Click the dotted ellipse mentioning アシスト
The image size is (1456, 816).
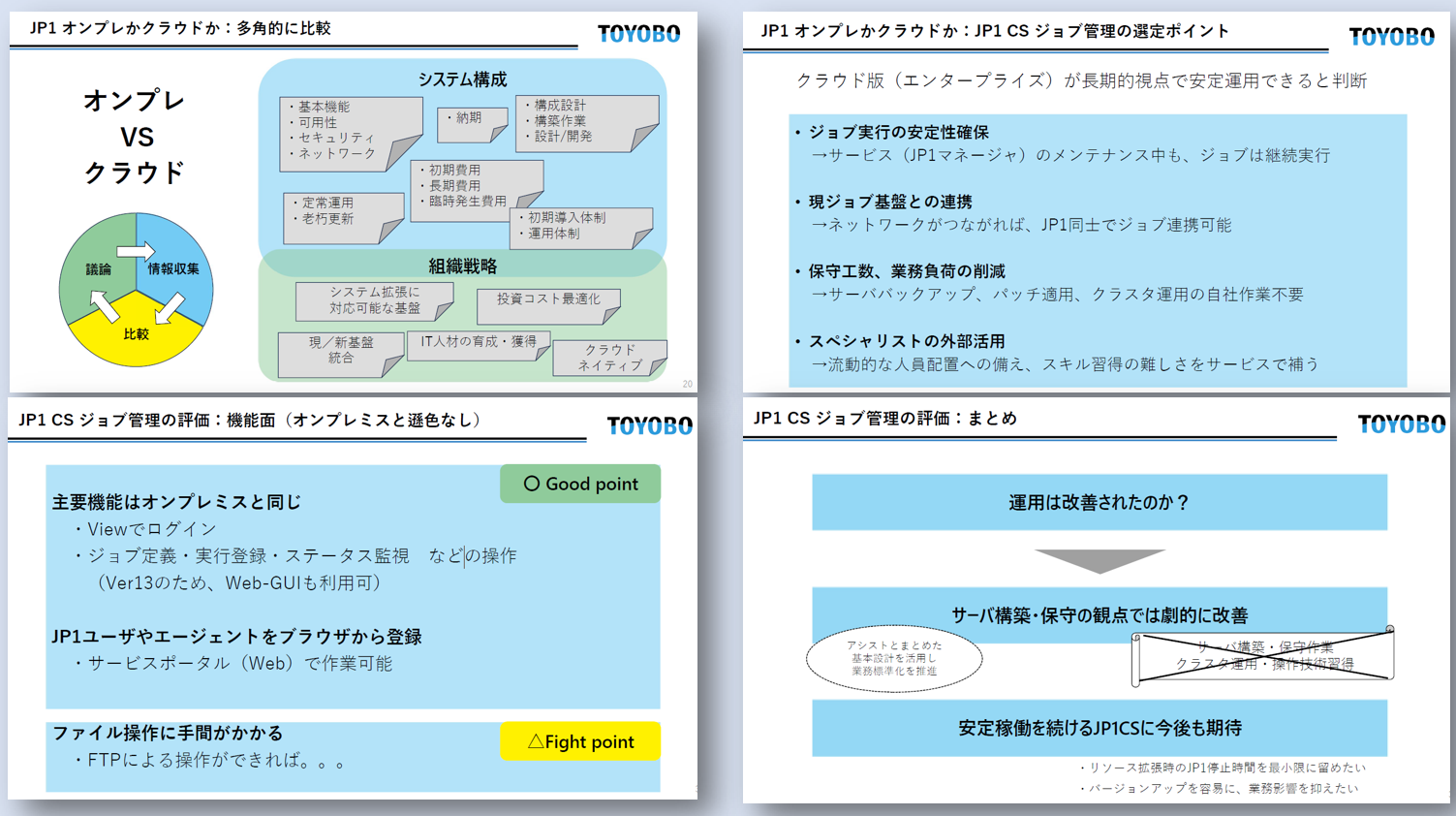click(893, 658)
